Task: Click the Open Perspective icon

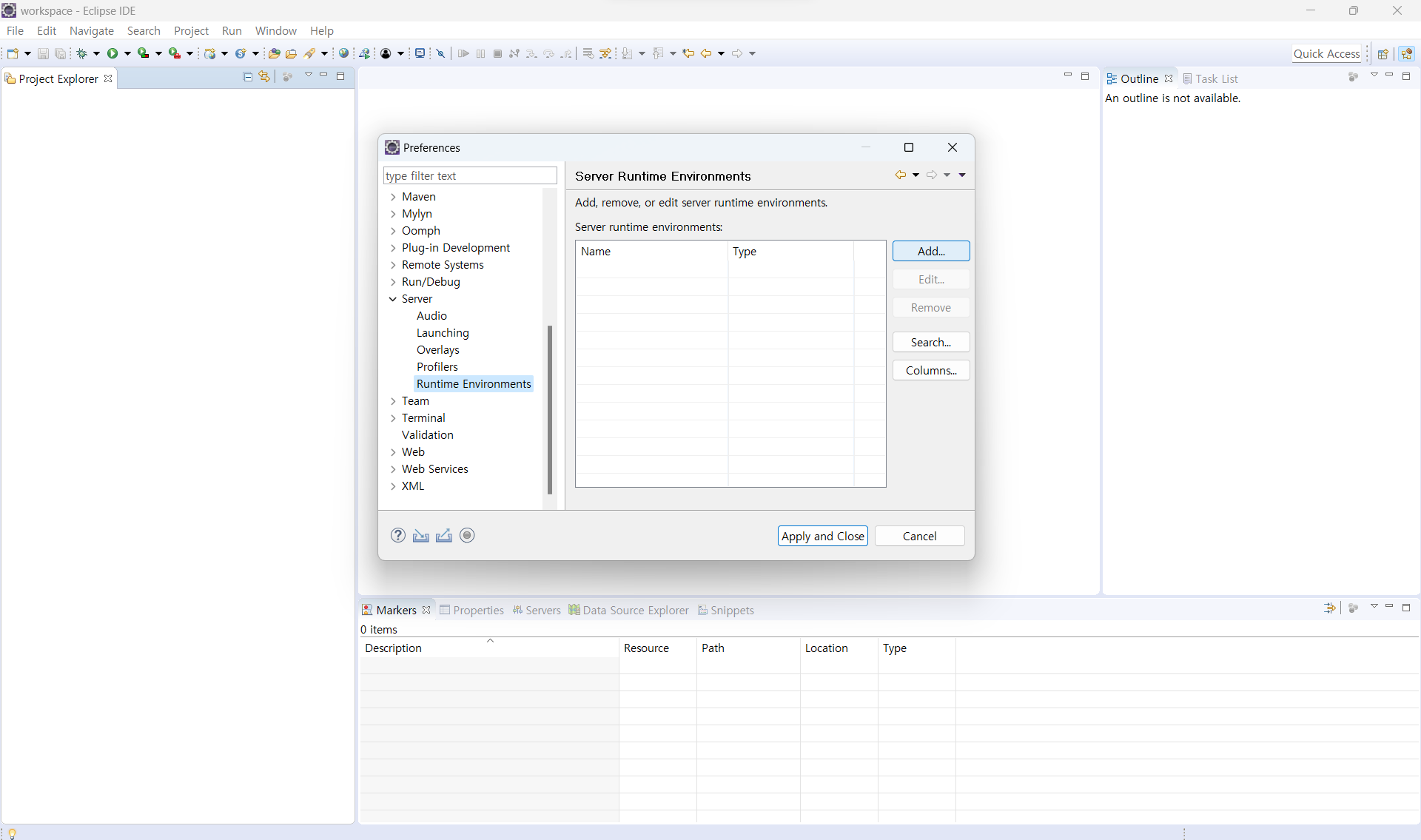Action: click(x=1383, y=53)
